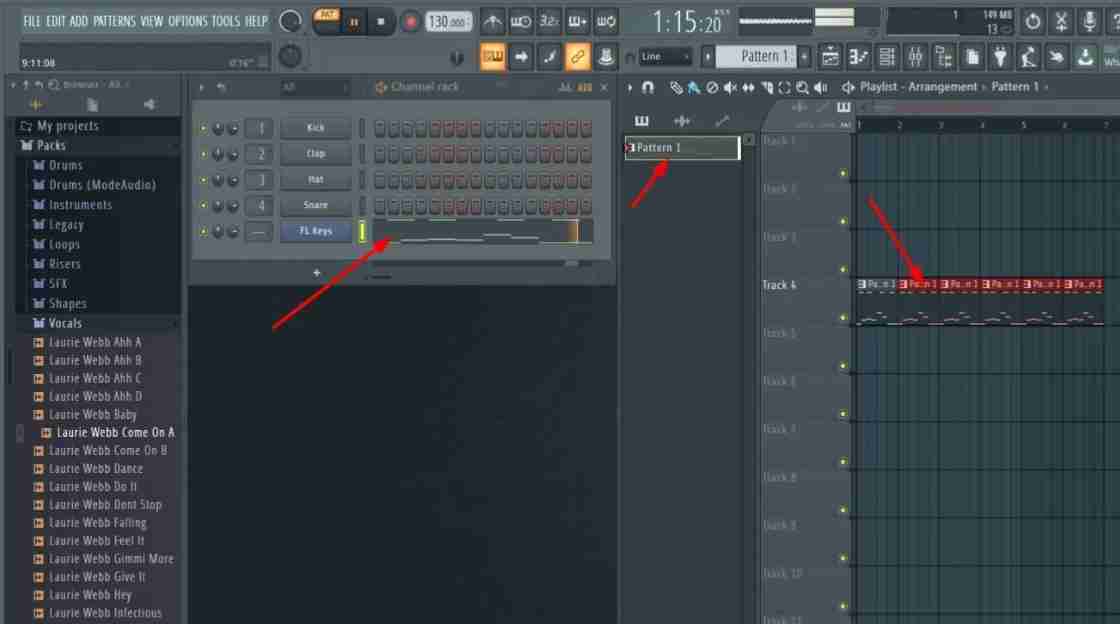
Task: Open the plugin picker plug icon
Action: point(1000,57)
